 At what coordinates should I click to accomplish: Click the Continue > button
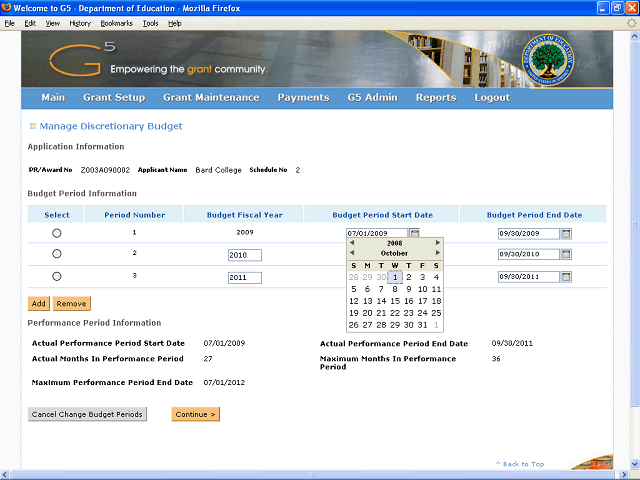[x=195, y=414]
